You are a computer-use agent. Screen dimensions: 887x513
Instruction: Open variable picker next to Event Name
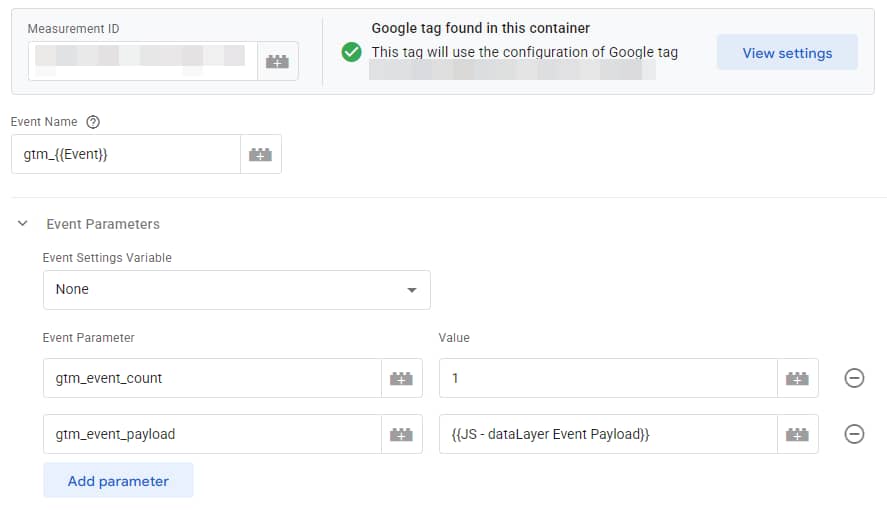pos(260,155)
